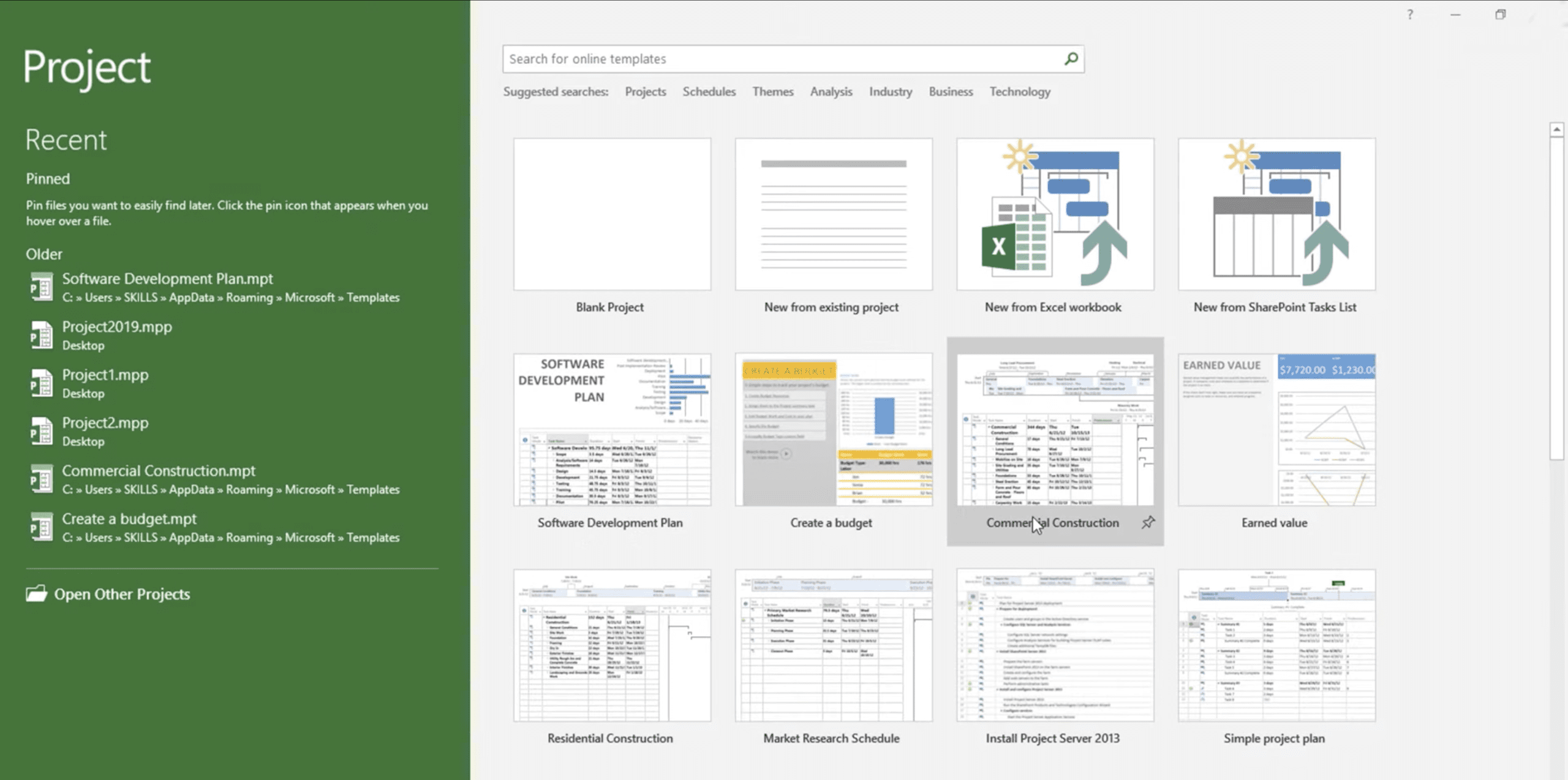Viewport: 1568px width, 780px height.
Task: Click the Software Development Plan.mpt file icon
Action: [41, 287]
